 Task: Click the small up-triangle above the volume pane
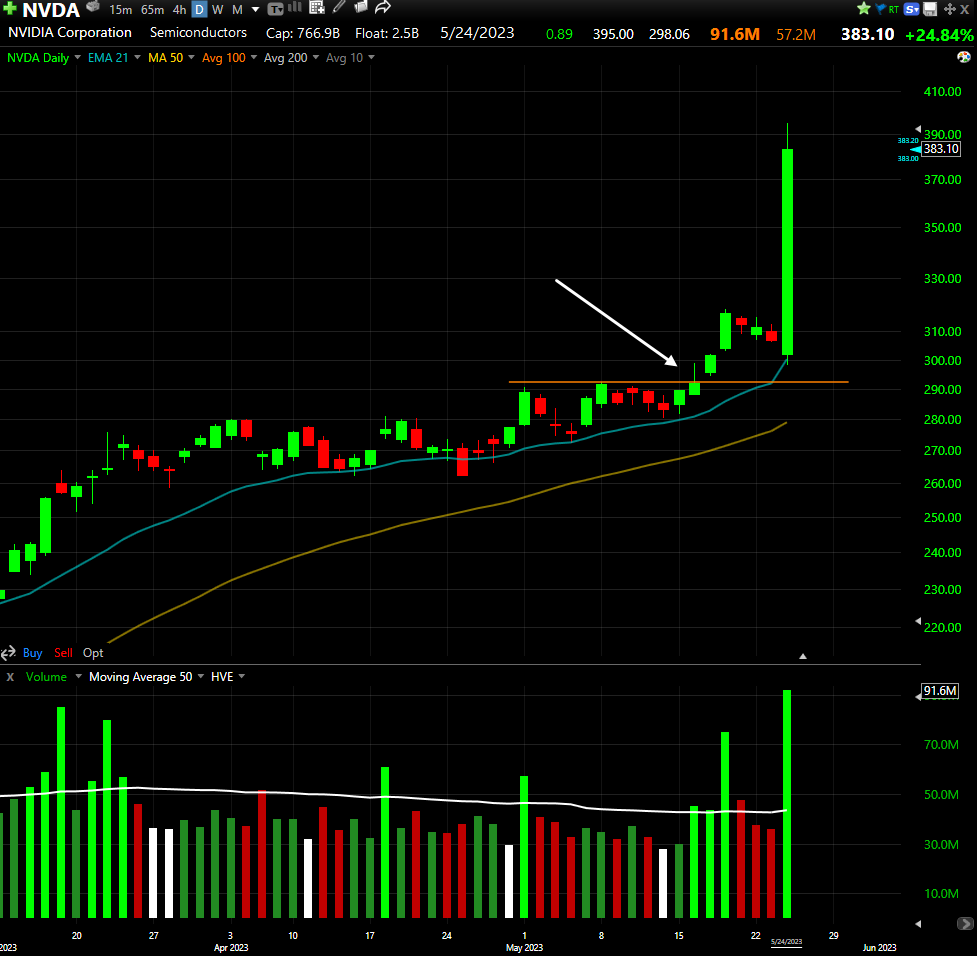pyautogui.click(x=803, y=656)
